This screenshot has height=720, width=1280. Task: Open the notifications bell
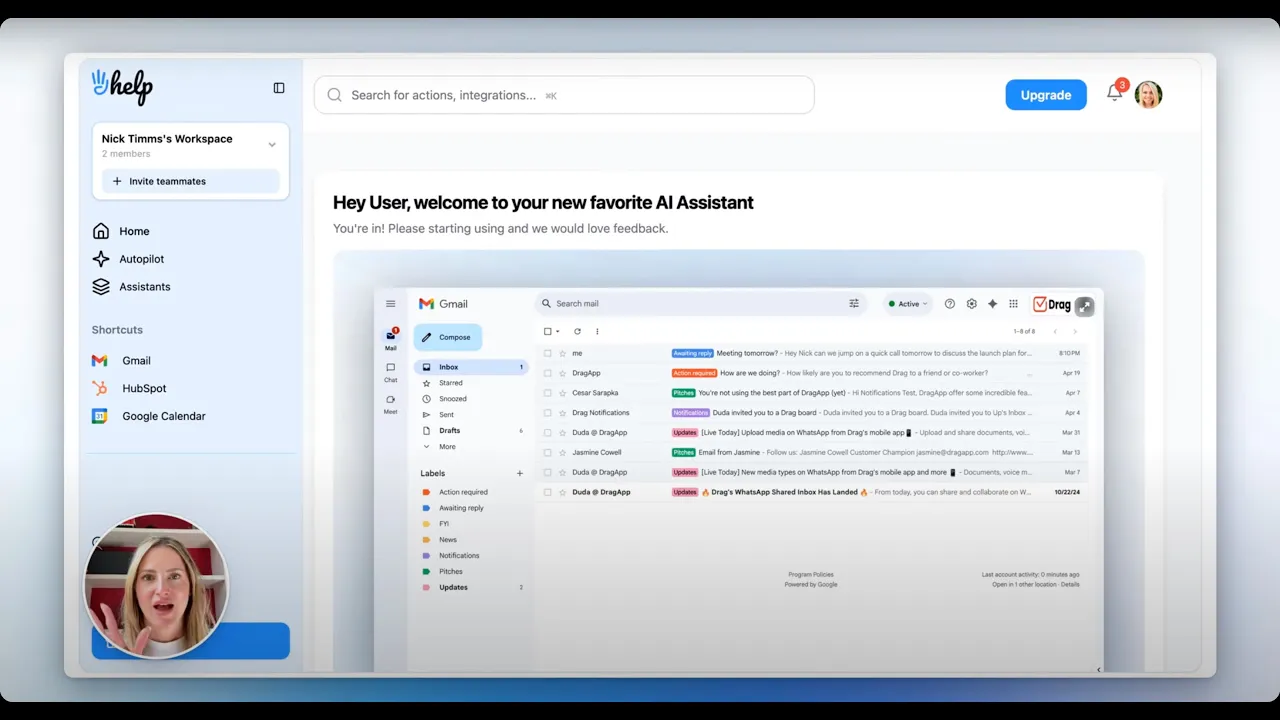coord(1114,93)
